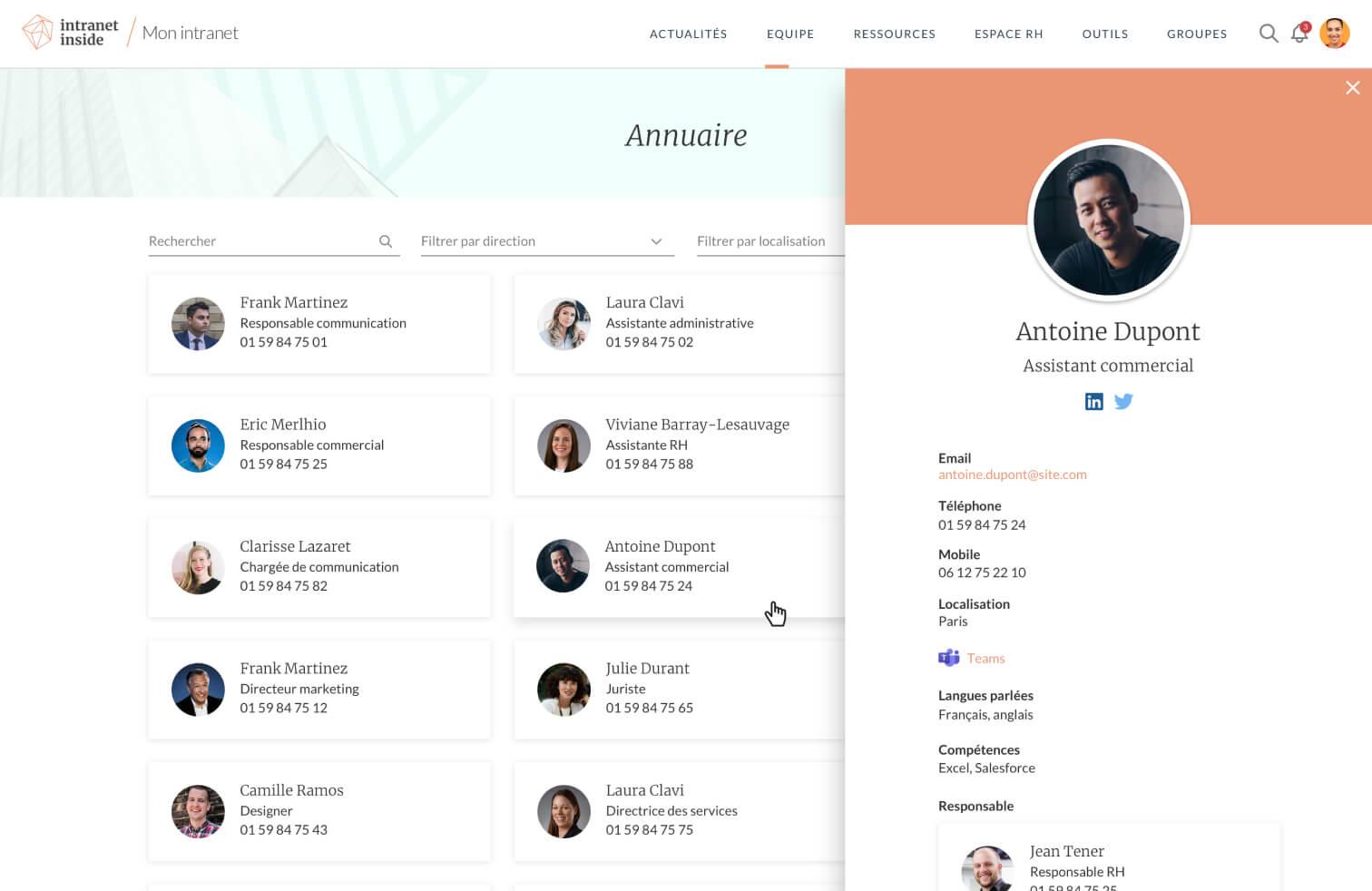Open Jean Tener responsable card

[1109, 857]
